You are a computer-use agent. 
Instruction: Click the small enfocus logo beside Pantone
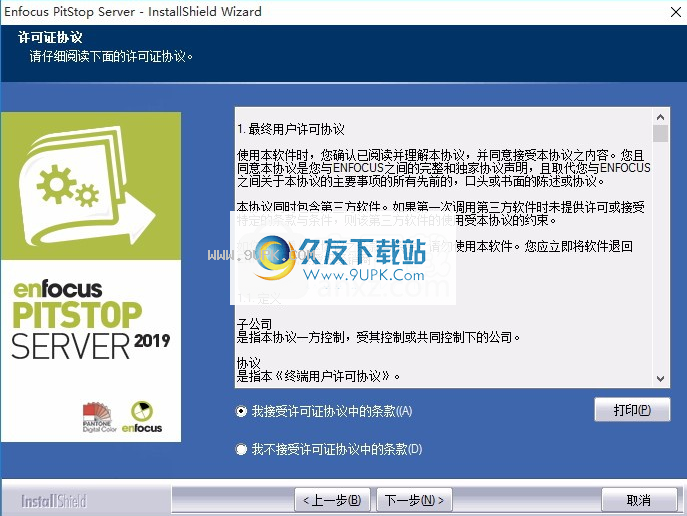[x=142, y=417]
